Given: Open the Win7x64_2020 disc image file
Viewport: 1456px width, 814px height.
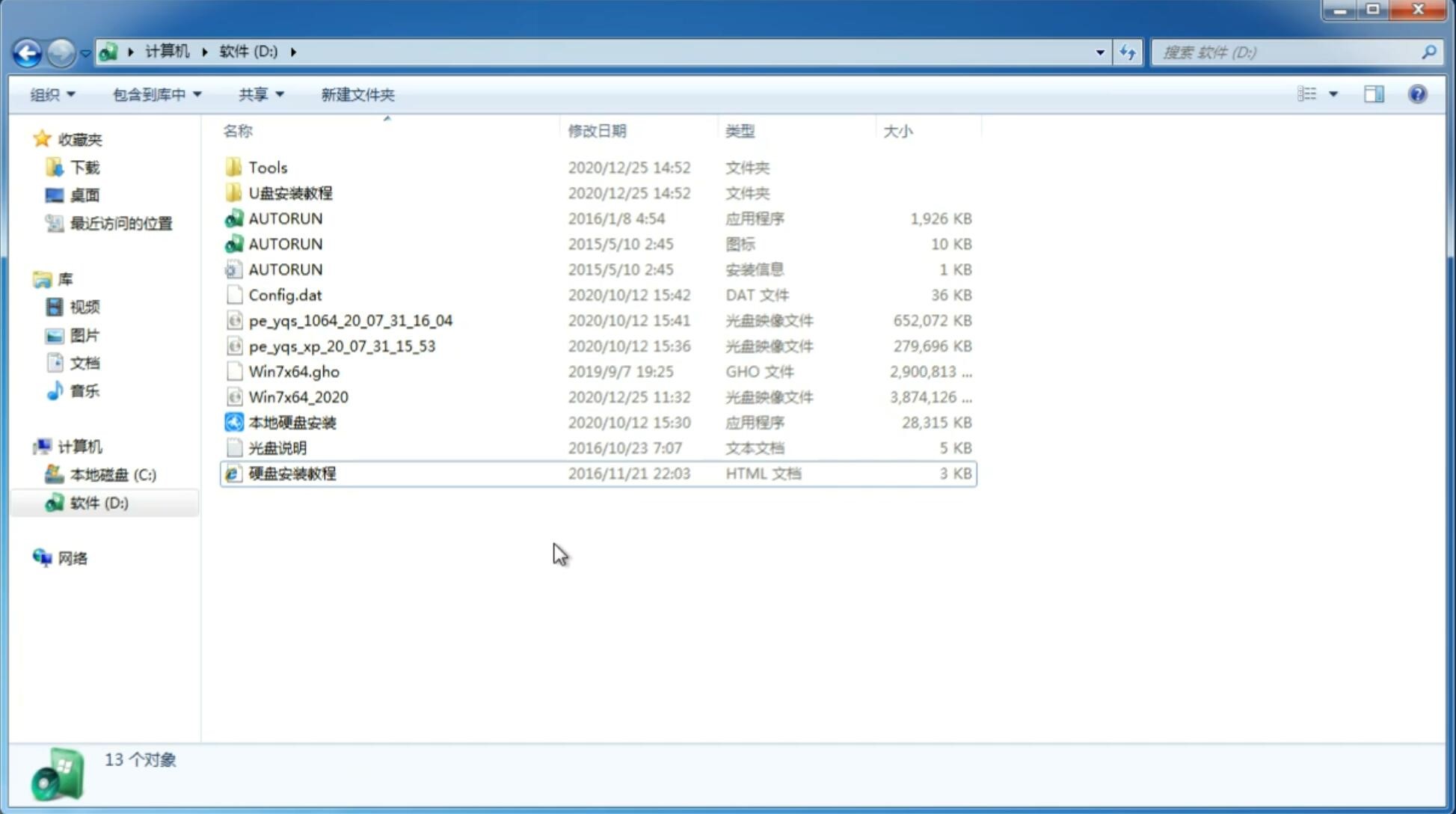Looking at the screenshot, I should pos(298,397).
